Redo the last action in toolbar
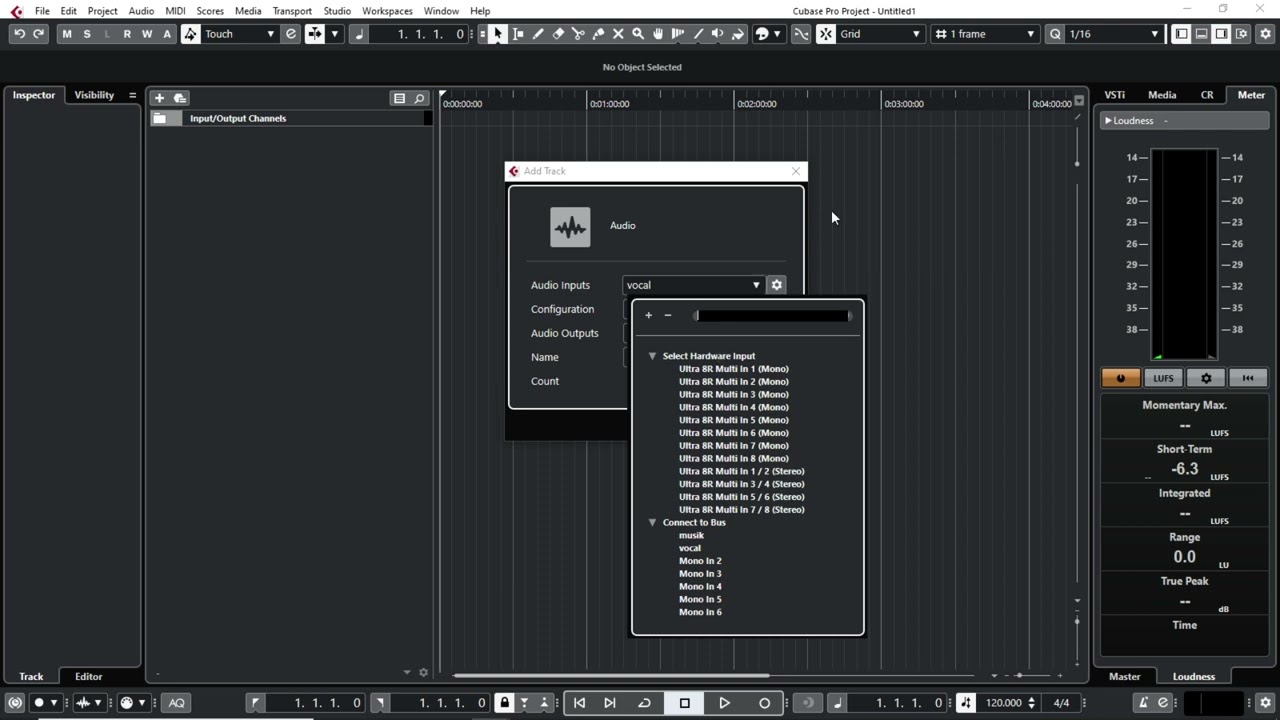The width and height of the screenshot is (1280, 720). pos(39,34)
